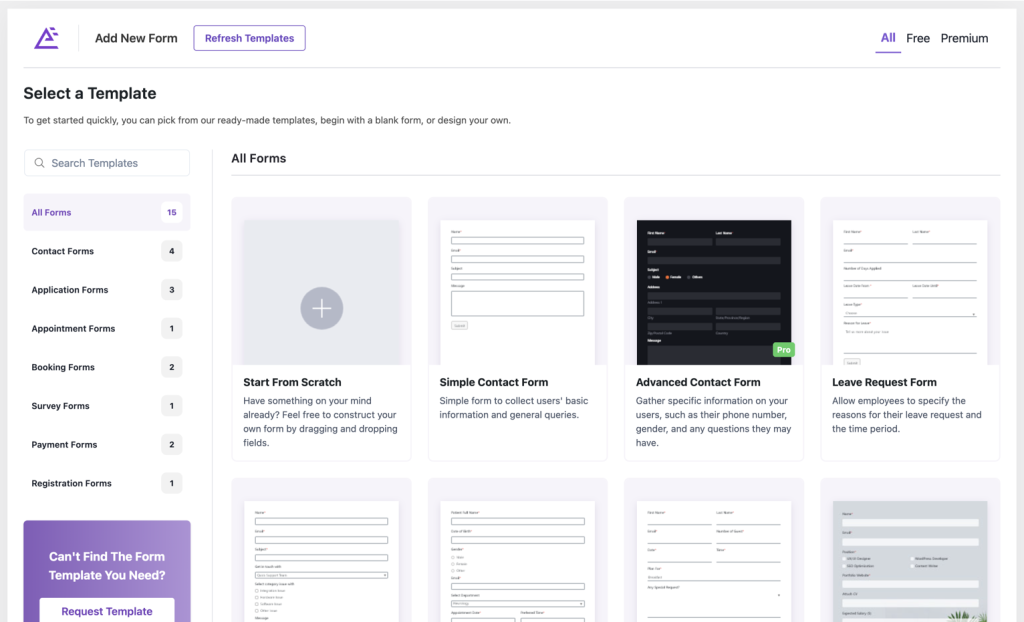Focus the Search Templates field
This screenshot has width=1024, height=622.
pyautogui.click(x=107, y=163)
